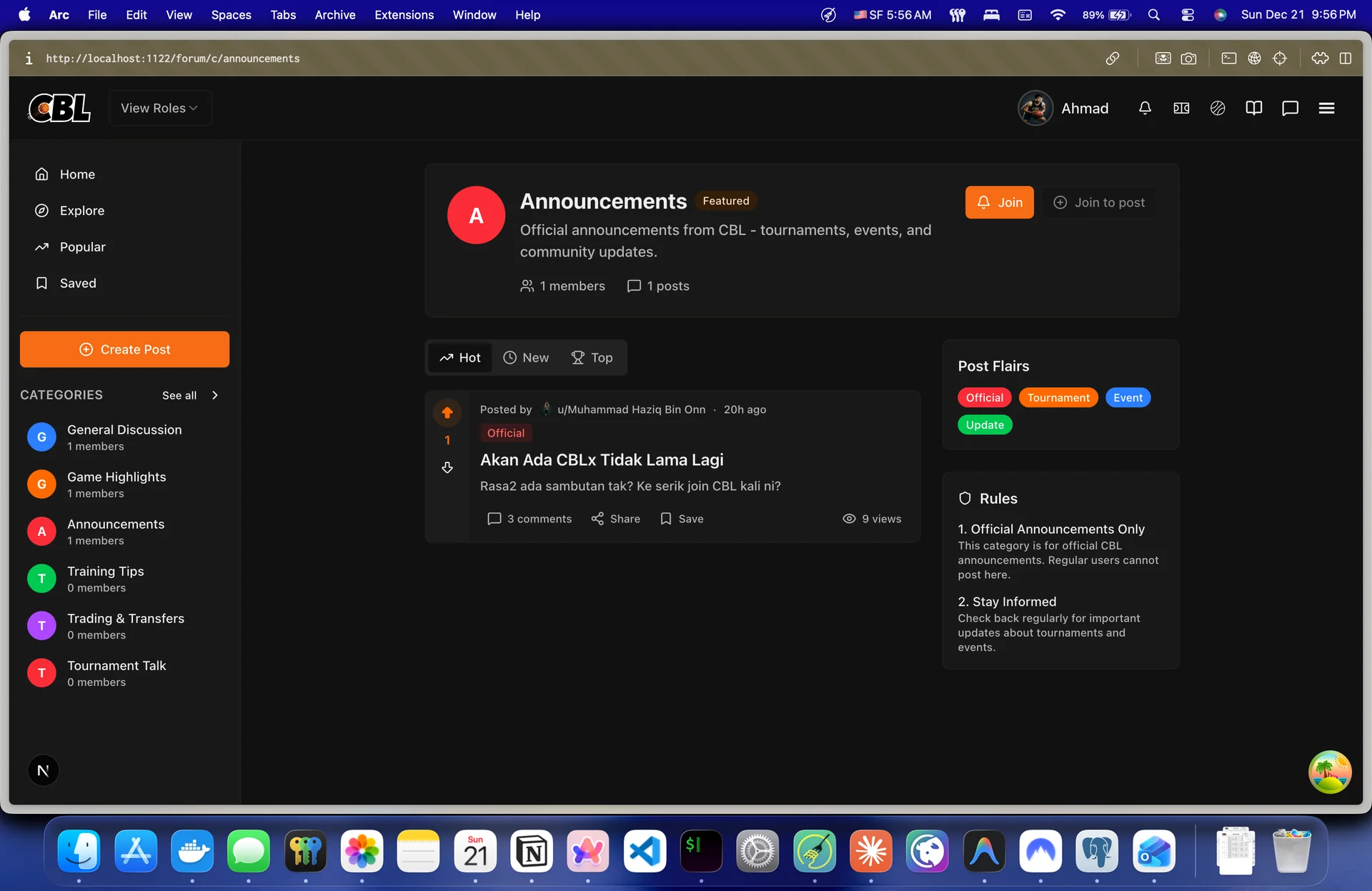
Task: Open the chat bubble icon in header
Action: coord(1290,108)
